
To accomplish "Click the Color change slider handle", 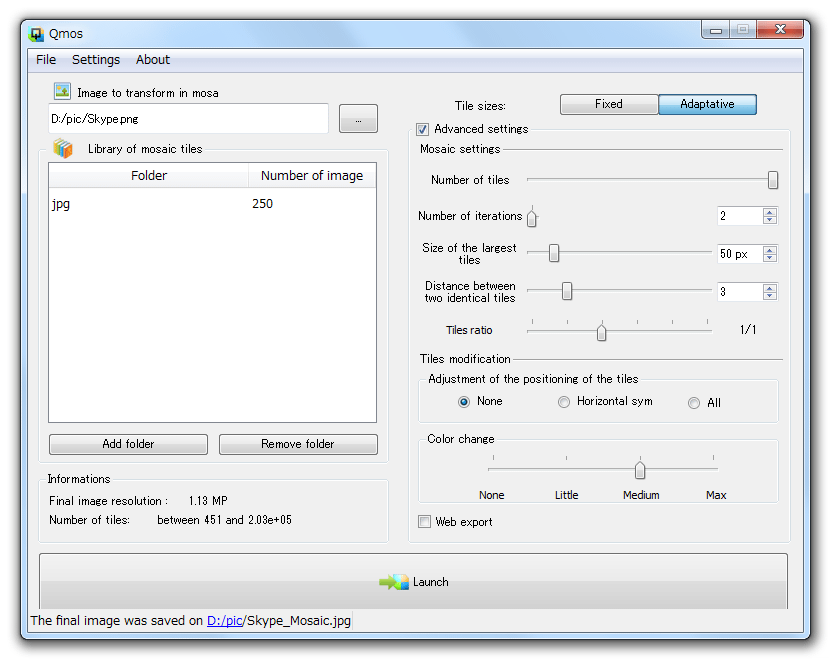I will click(640, 469).
